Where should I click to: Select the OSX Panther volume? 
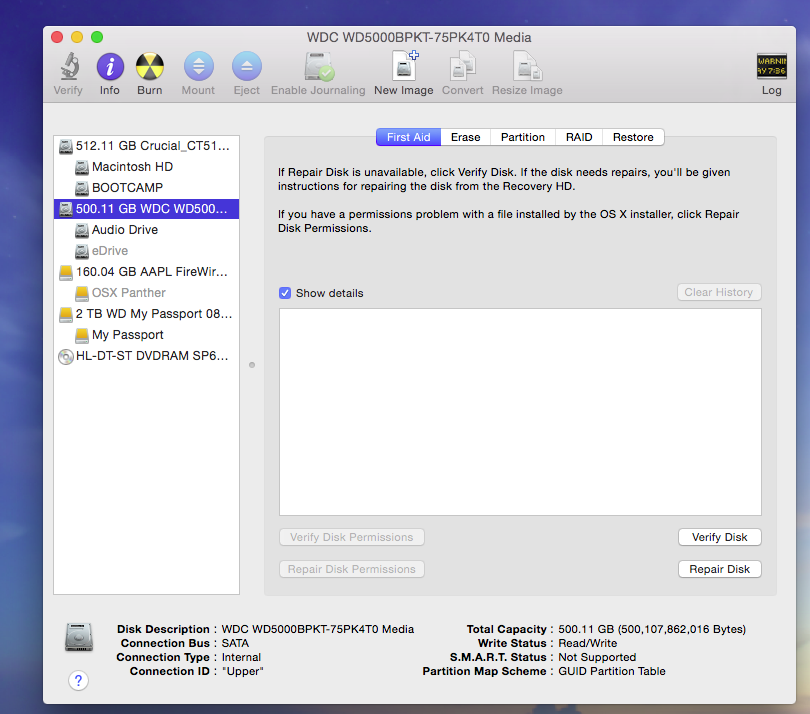146,293
